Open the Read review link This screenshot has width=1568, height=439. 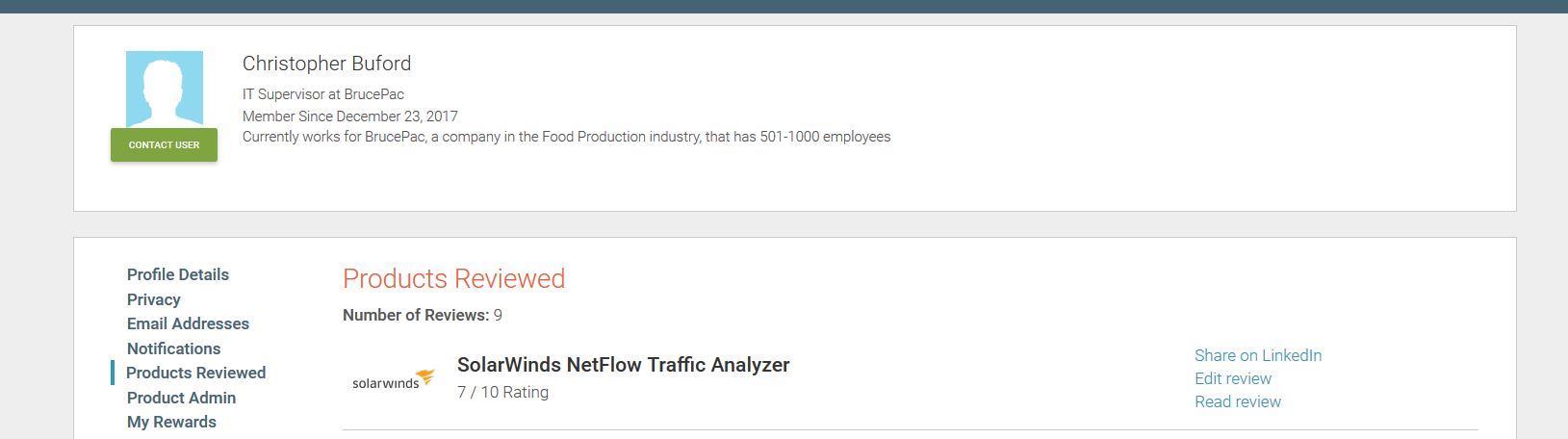pyautogui.click(x=1237, y=401)
